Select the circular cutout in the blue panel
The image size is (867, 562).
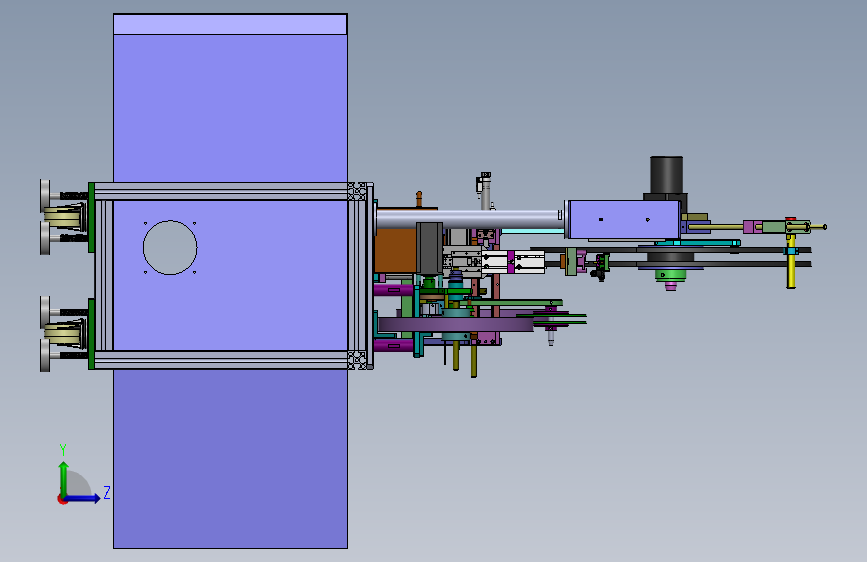coord(170,247)
